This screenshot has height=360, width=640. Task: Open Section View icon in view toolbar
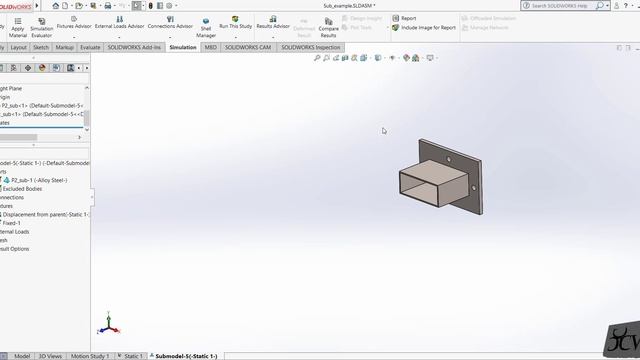(x=345, y=58)
